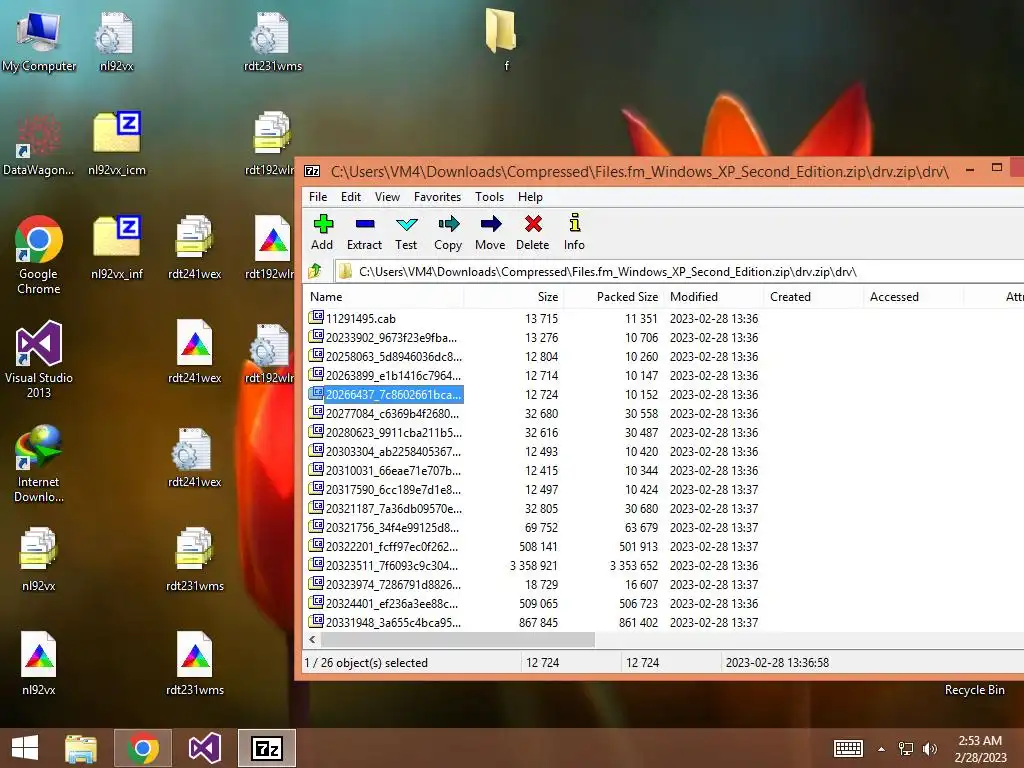The height and width of the screenshot is (768, 1024).
Task: Open File Explorer from the taskbar
Action: click(x=81, y=748)
